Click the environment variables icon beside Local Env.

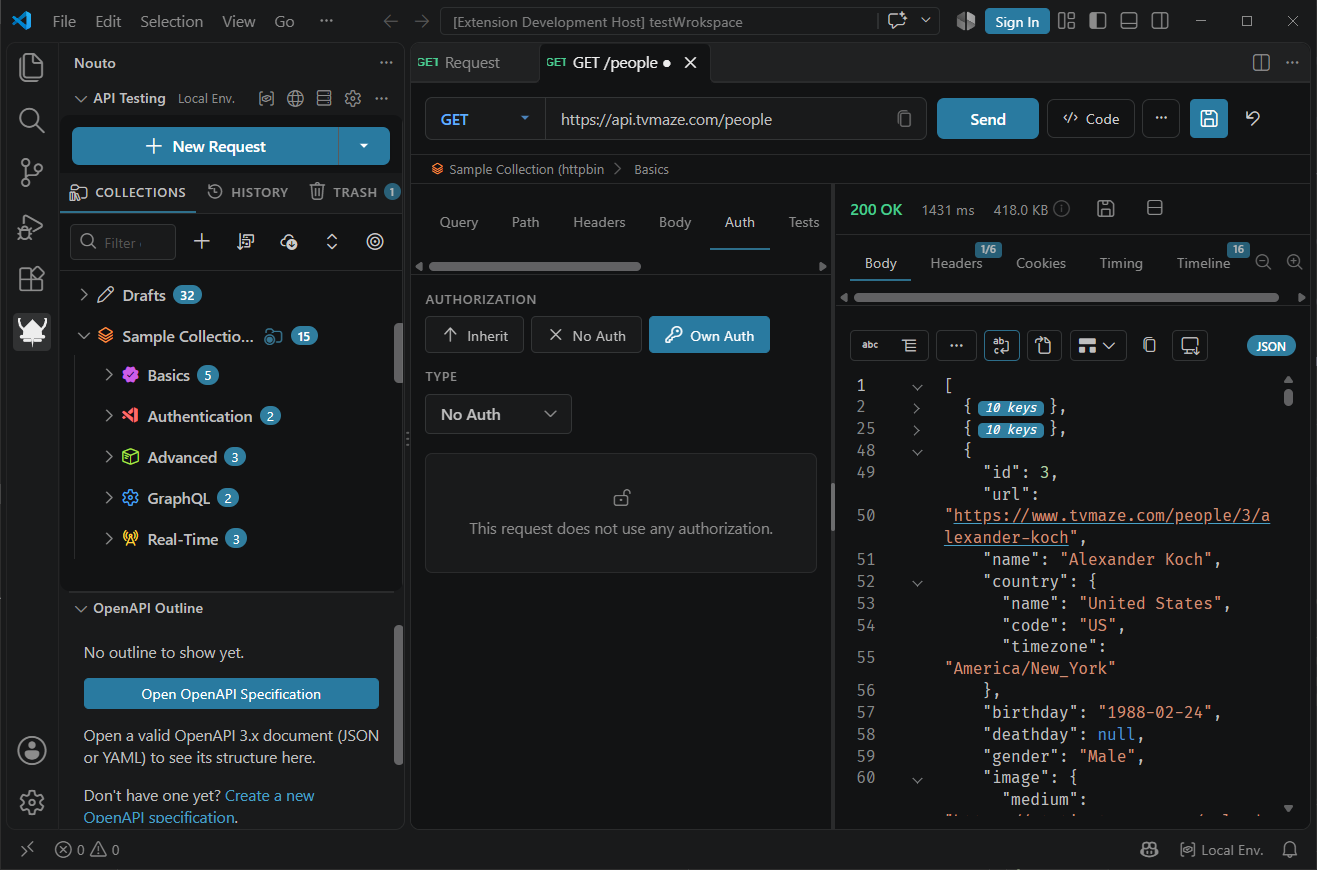click(x=266, y=98)
